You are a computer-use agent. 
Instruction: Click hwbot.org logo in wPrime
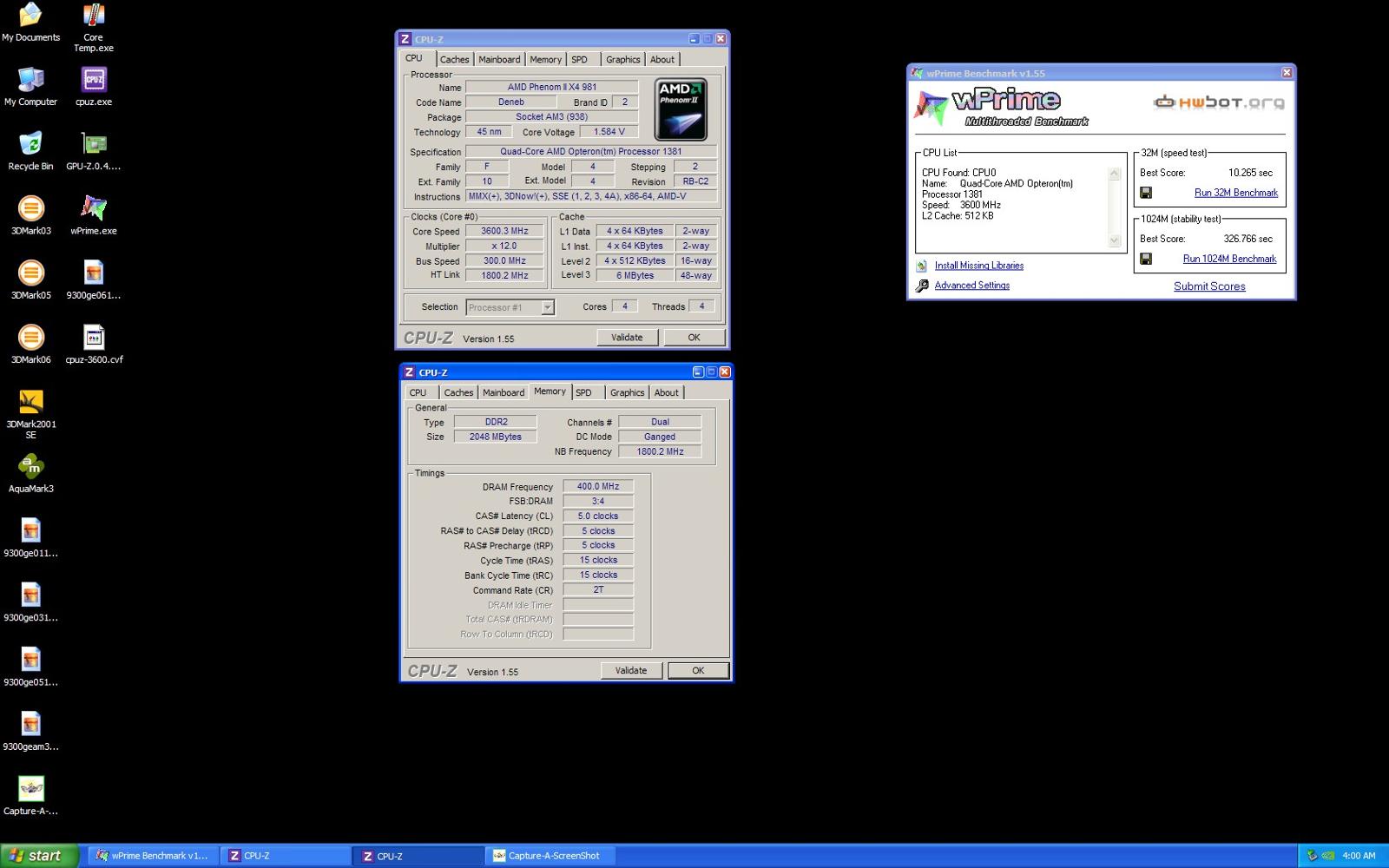click(x=1218, y=102)
